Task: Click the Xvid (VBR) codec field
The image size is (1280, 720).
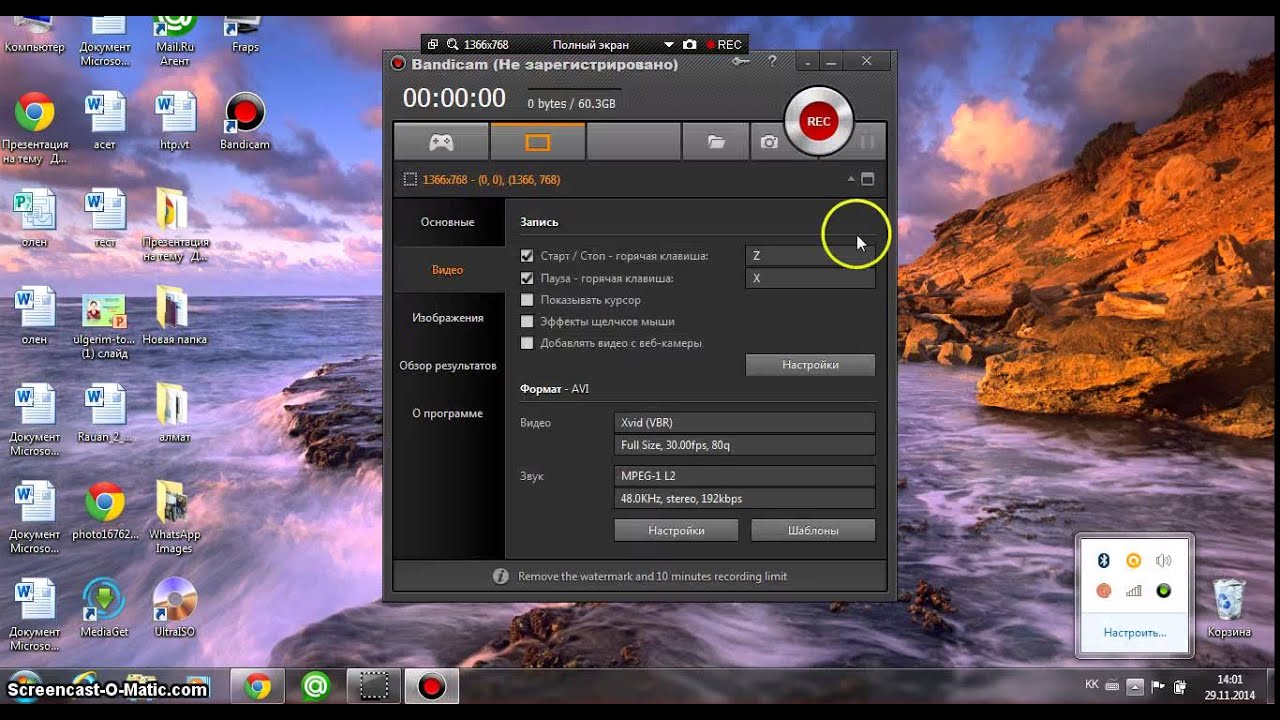Action: 745,423
